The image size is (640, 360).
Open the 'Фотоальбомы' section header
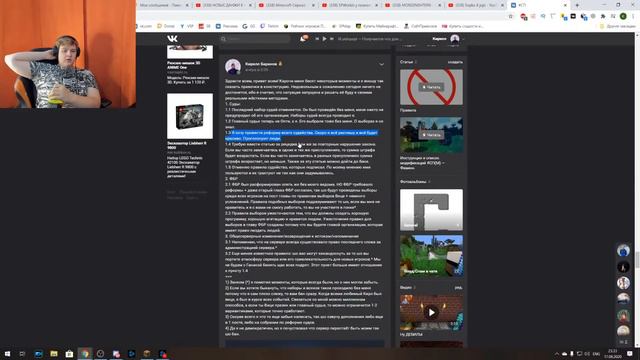tap(413, 182)
